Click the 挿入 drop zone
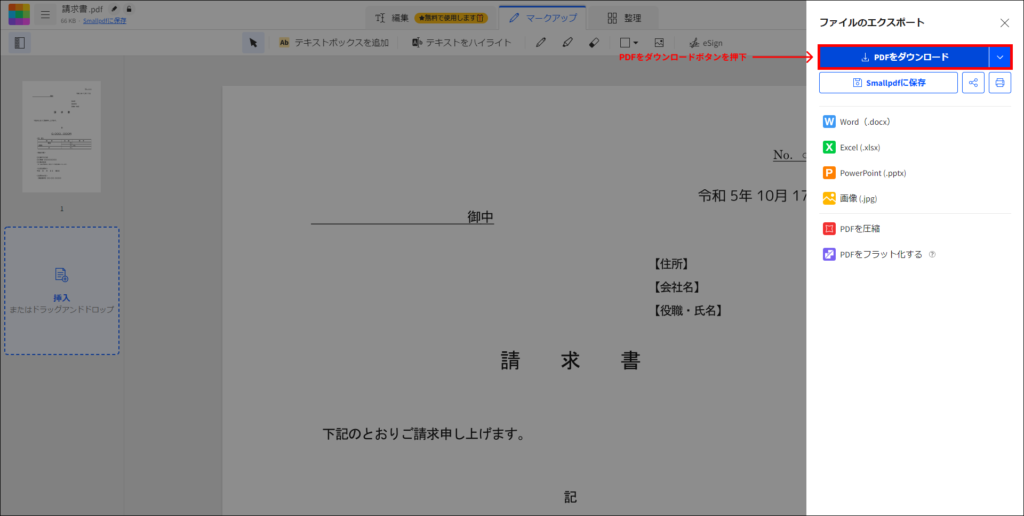The height and width of the screenshot is (516, 1024). tap(62, 291)
